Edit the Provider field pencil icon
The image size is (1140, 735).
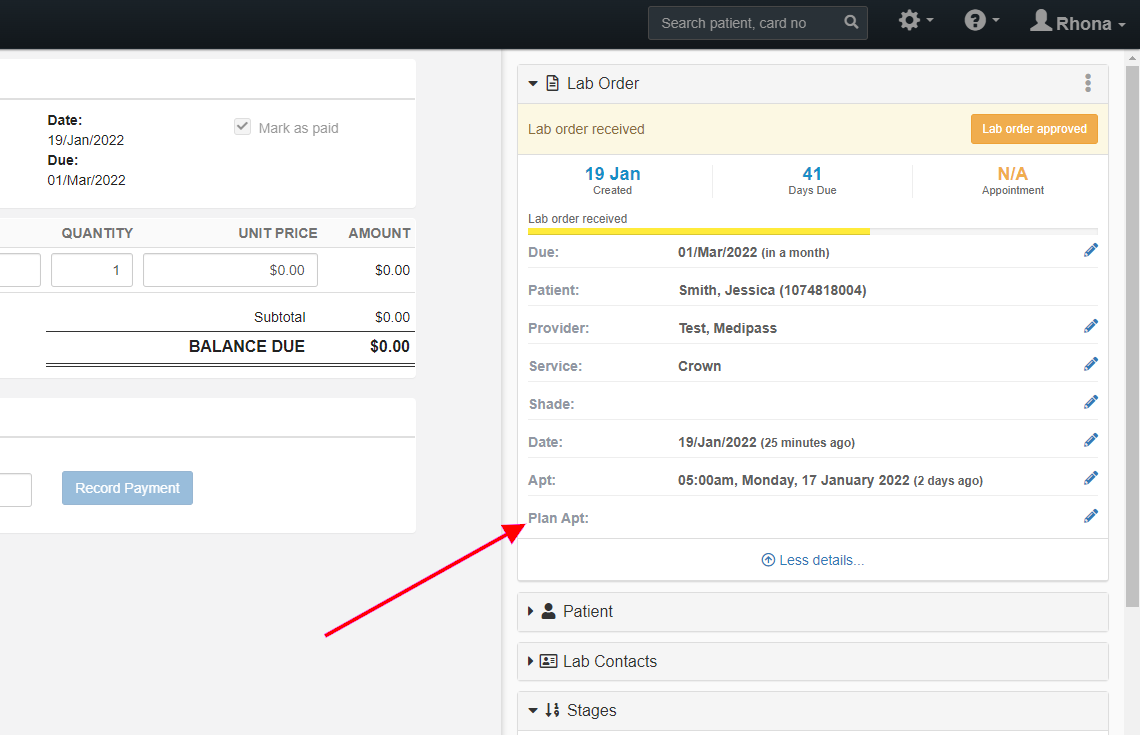click(1091, 326)
